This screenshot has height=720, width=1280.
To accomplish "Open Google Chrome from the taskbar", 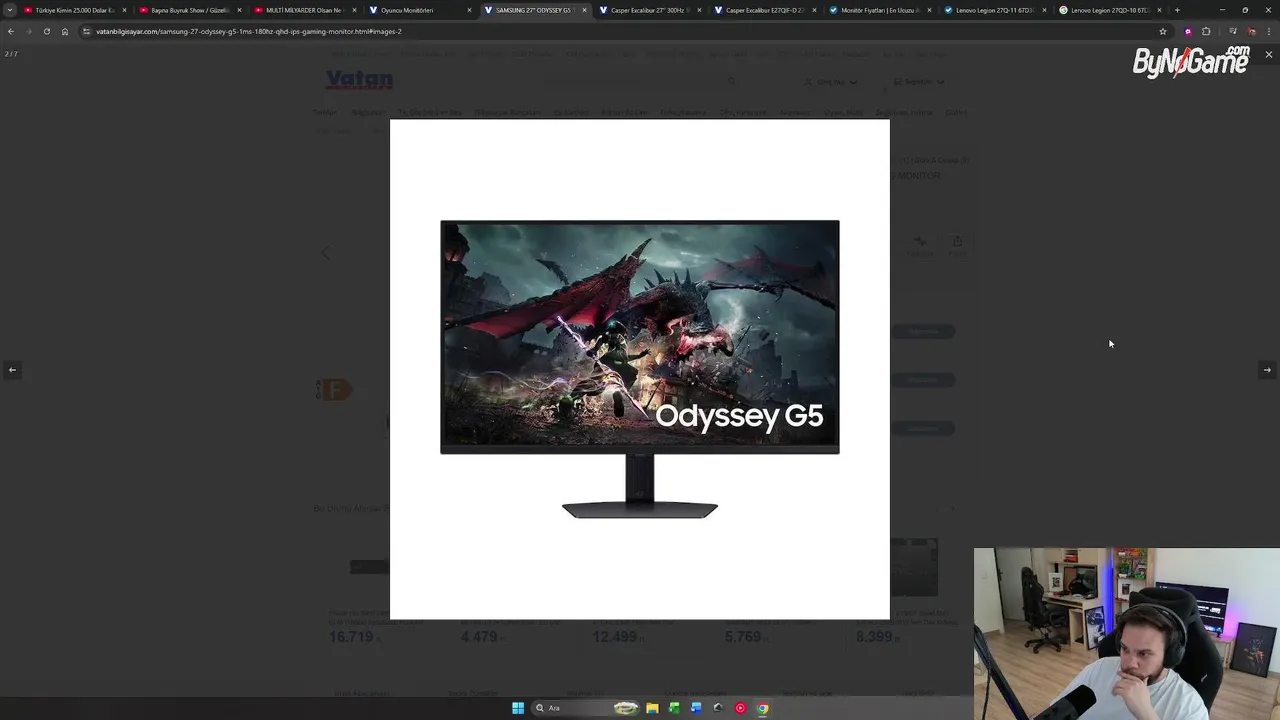I will coord(762,708).
